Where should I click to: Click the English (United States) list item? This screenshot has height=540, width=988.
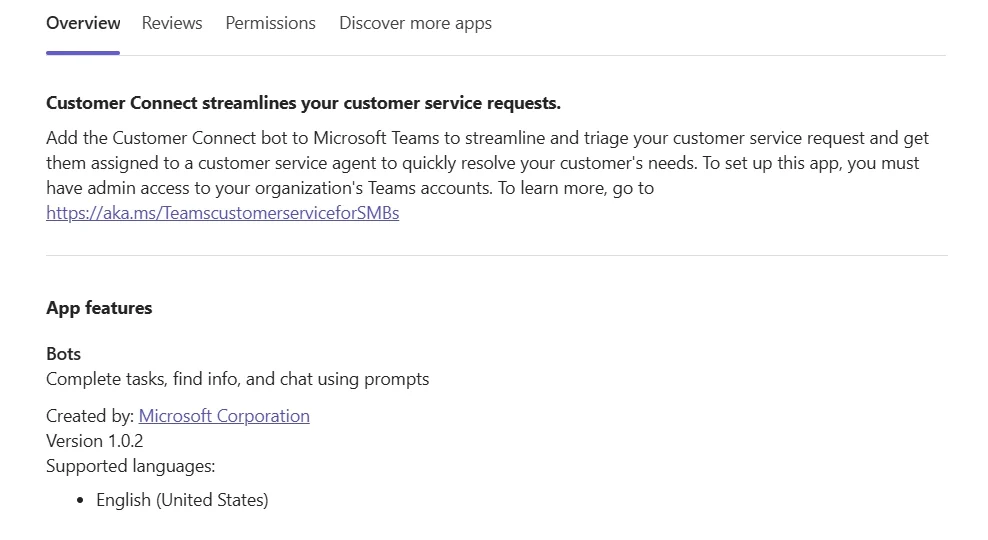tap(182, 500)
